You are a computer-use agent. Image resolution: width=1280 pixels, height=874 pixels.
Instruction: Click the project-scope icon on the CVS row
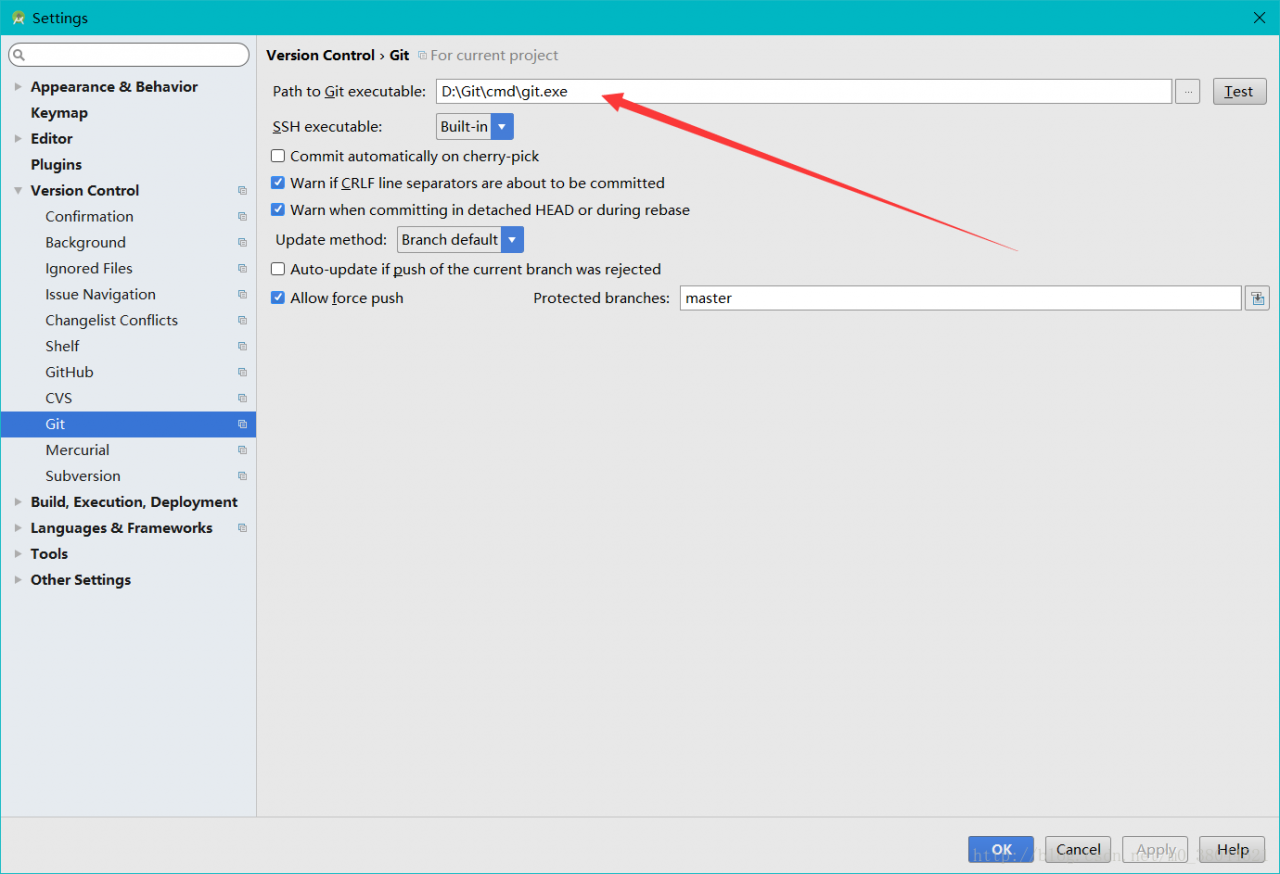click(x=242, y=398)
